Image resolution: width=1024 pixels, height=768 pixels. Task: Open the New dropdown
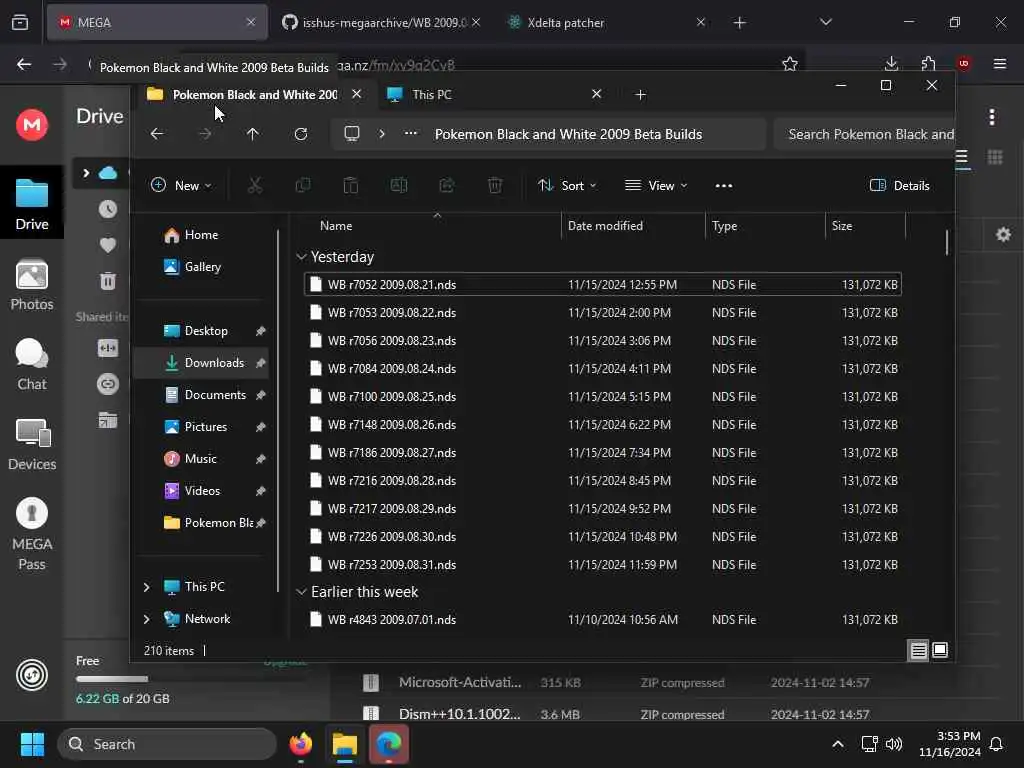(181, 185)
